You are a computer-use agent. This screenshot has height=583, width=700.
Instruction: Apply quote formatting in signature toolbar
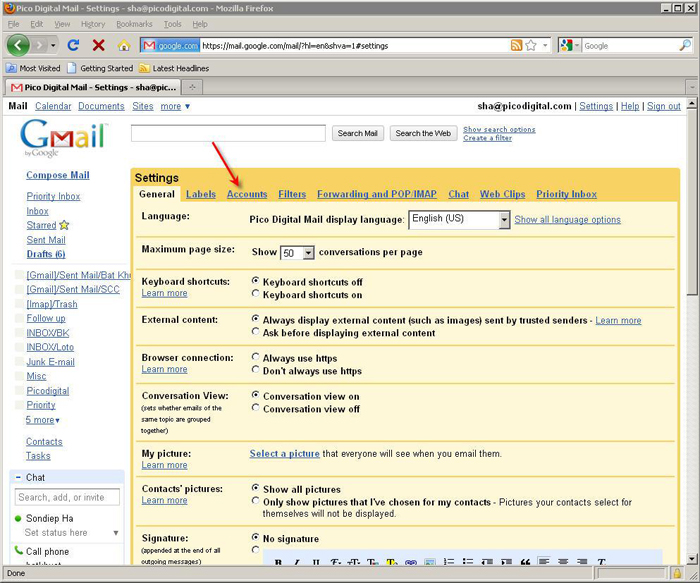point(525,562)
